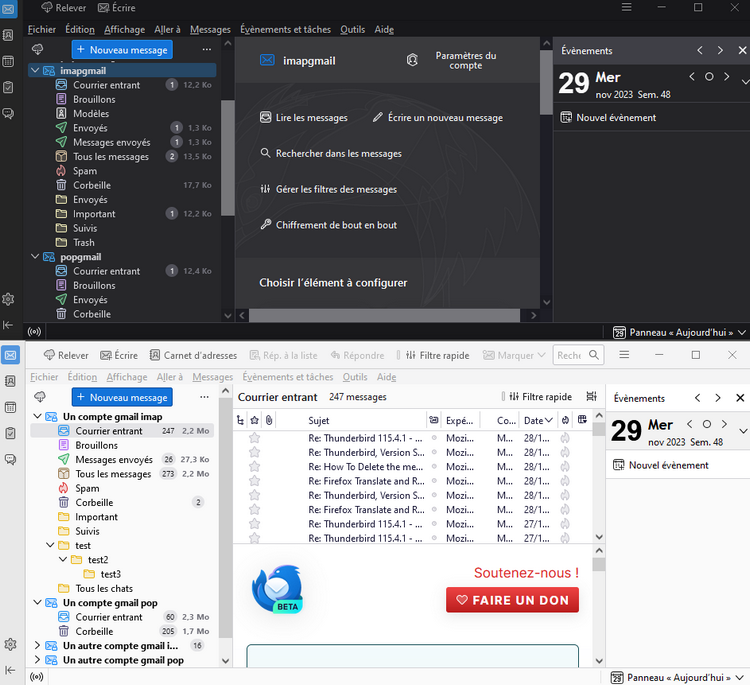Viewport: 750px width, 685px height.
Task: Click dark folder pane vertical scrollbar thumb
Action: (x=228, y=158)
